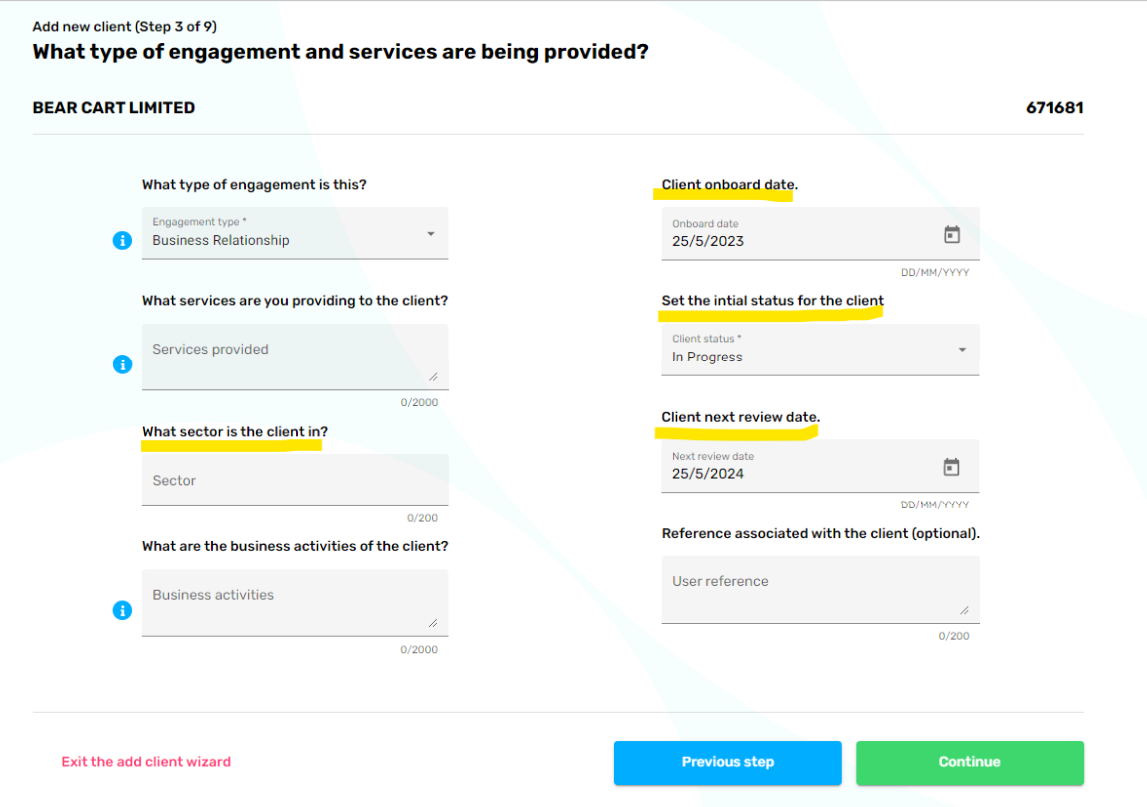This screenshot has height=807, width=1147.
Task: Click the Services provided textarea resize handle
Action: pos(433,377)
